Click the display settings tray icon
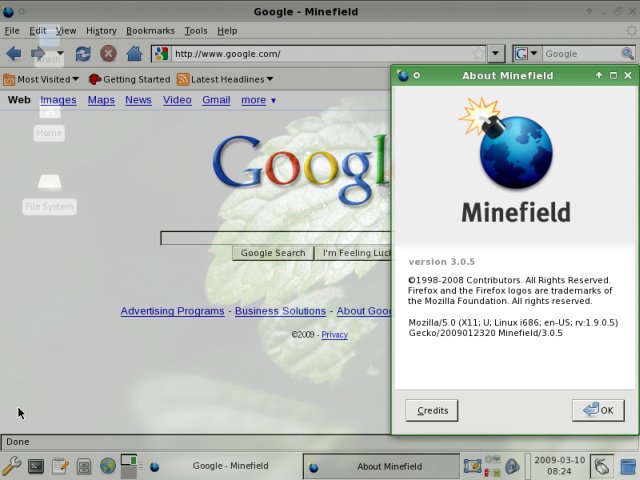This screenshot has width=640, height=480. click(473, 466)
